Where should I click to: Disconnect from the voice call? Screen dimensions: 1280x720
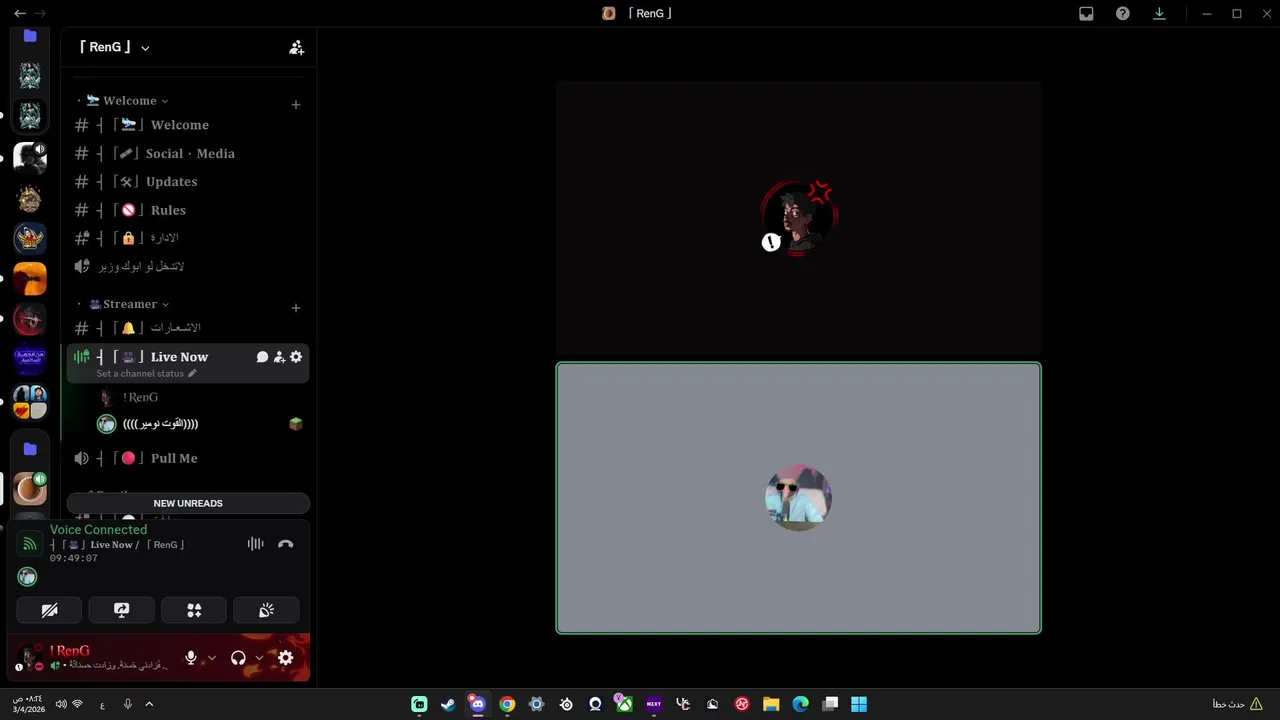click(x=286, y=544)
